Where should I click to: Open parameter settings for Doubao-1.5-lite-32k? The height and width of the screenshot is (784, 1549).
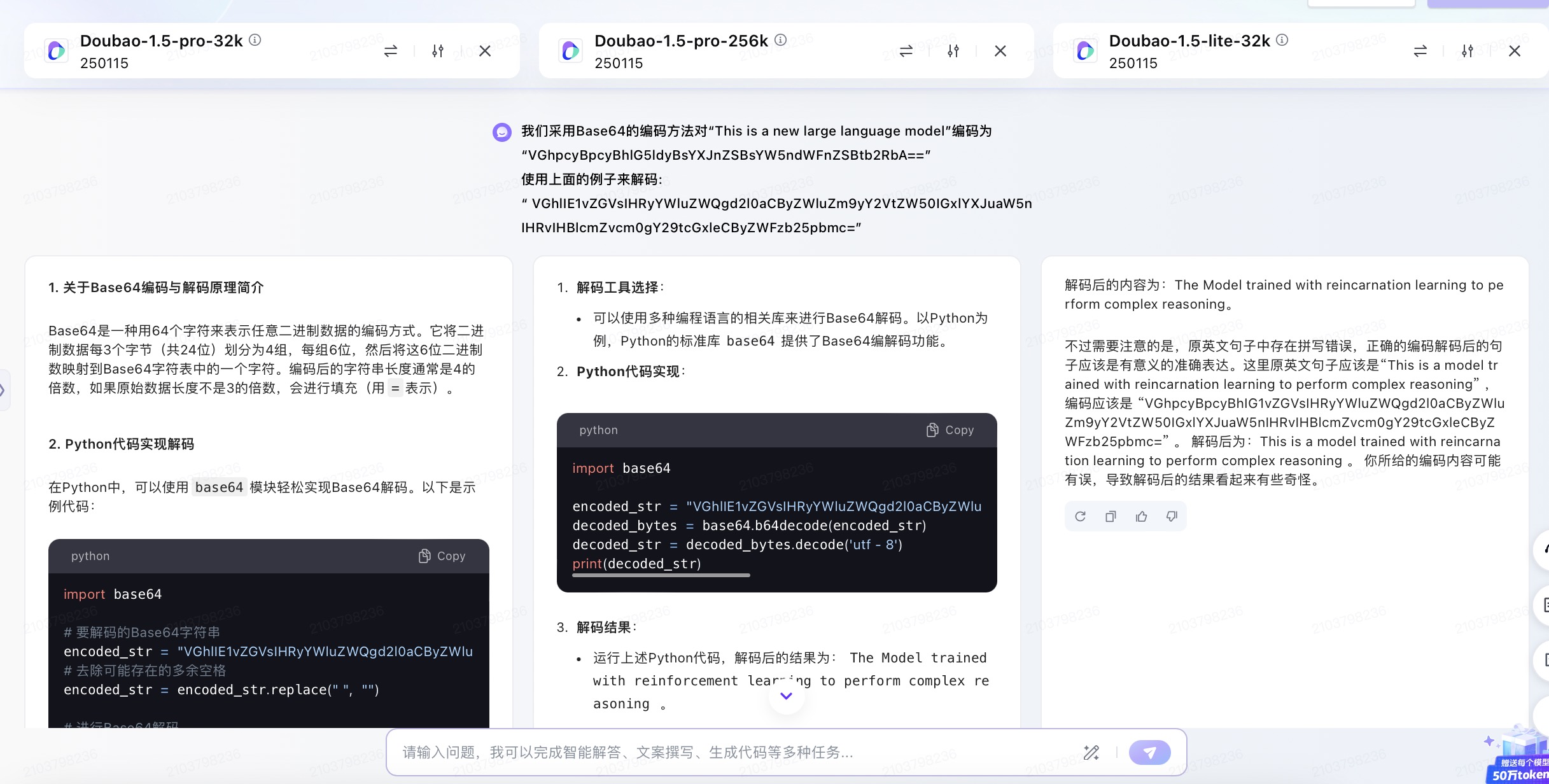[x=1468, y=51]
